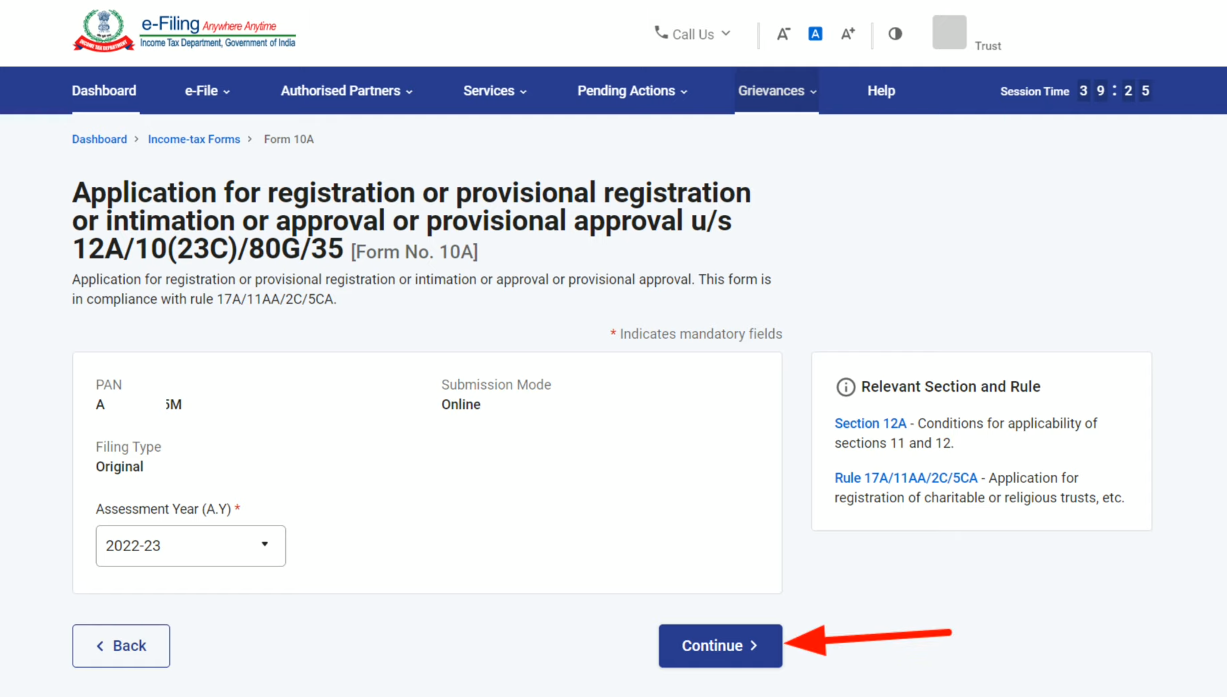Click the user profile avatar
The image size is (1227, 697).
(x=949, y=32)
